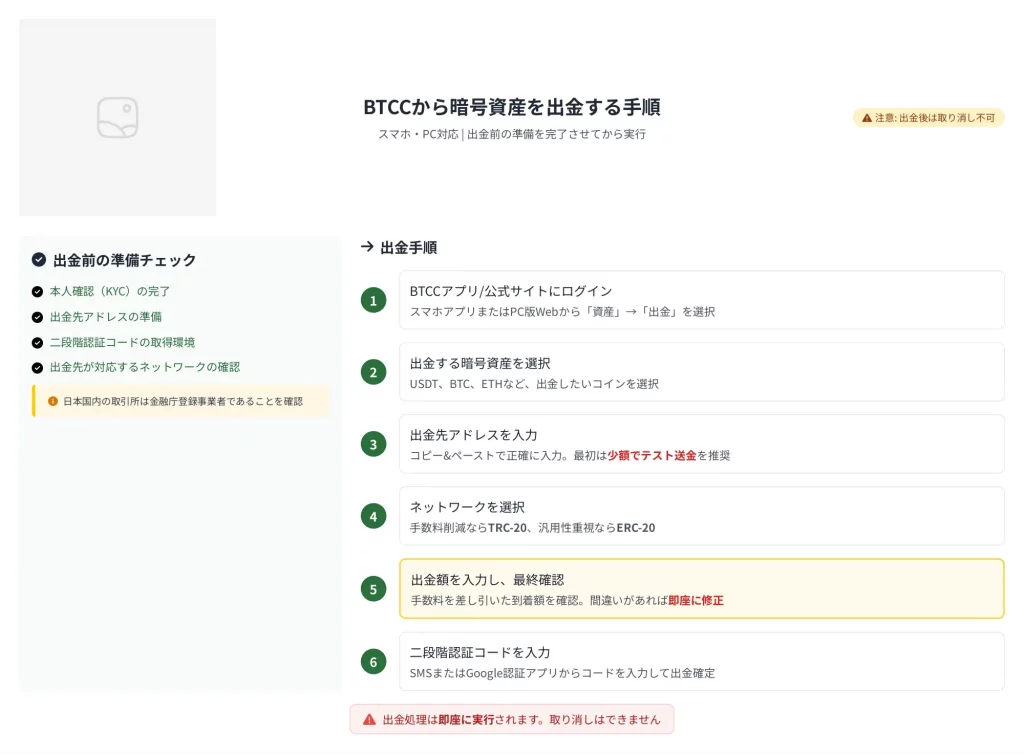
Task: Click the 注意: 出金後は取り消し不可 badge
Action: (x=928, y=118)
